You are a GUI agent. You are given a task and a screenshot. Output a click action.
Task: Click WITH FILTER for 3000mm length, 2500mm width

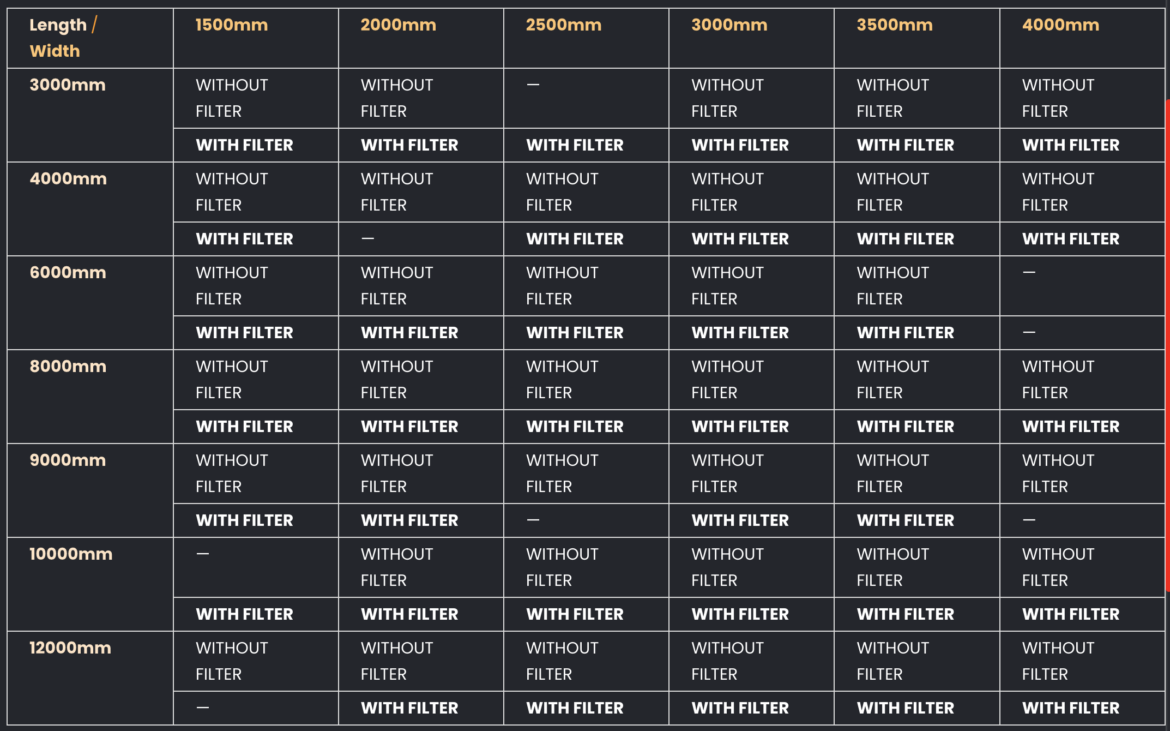[575, 145]
